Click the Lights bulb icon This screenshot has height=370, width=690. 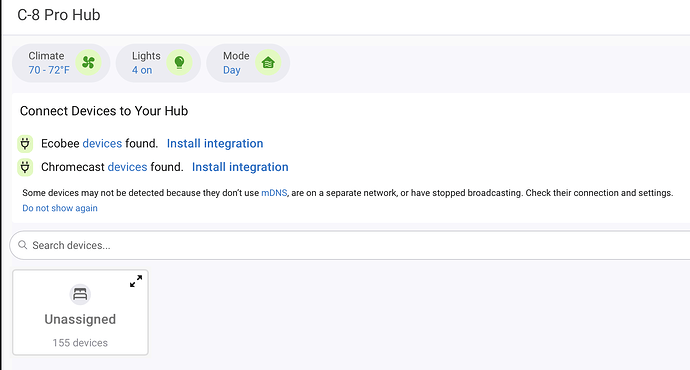click(x=179, y=62)
